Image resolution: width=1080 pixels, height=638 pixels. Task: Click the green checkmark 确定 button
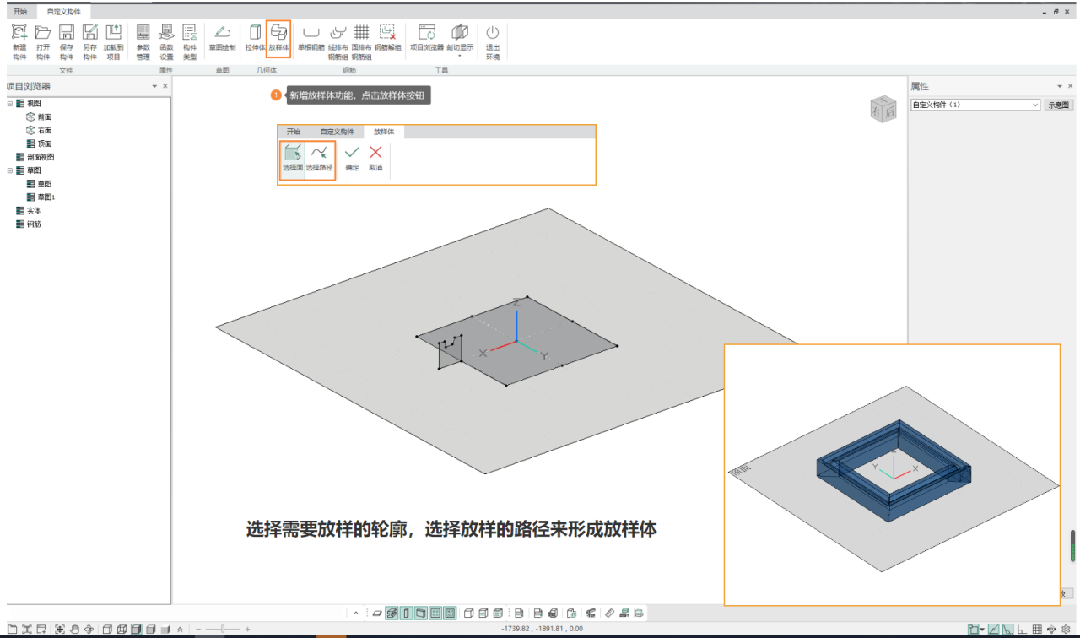coord(351,157)
